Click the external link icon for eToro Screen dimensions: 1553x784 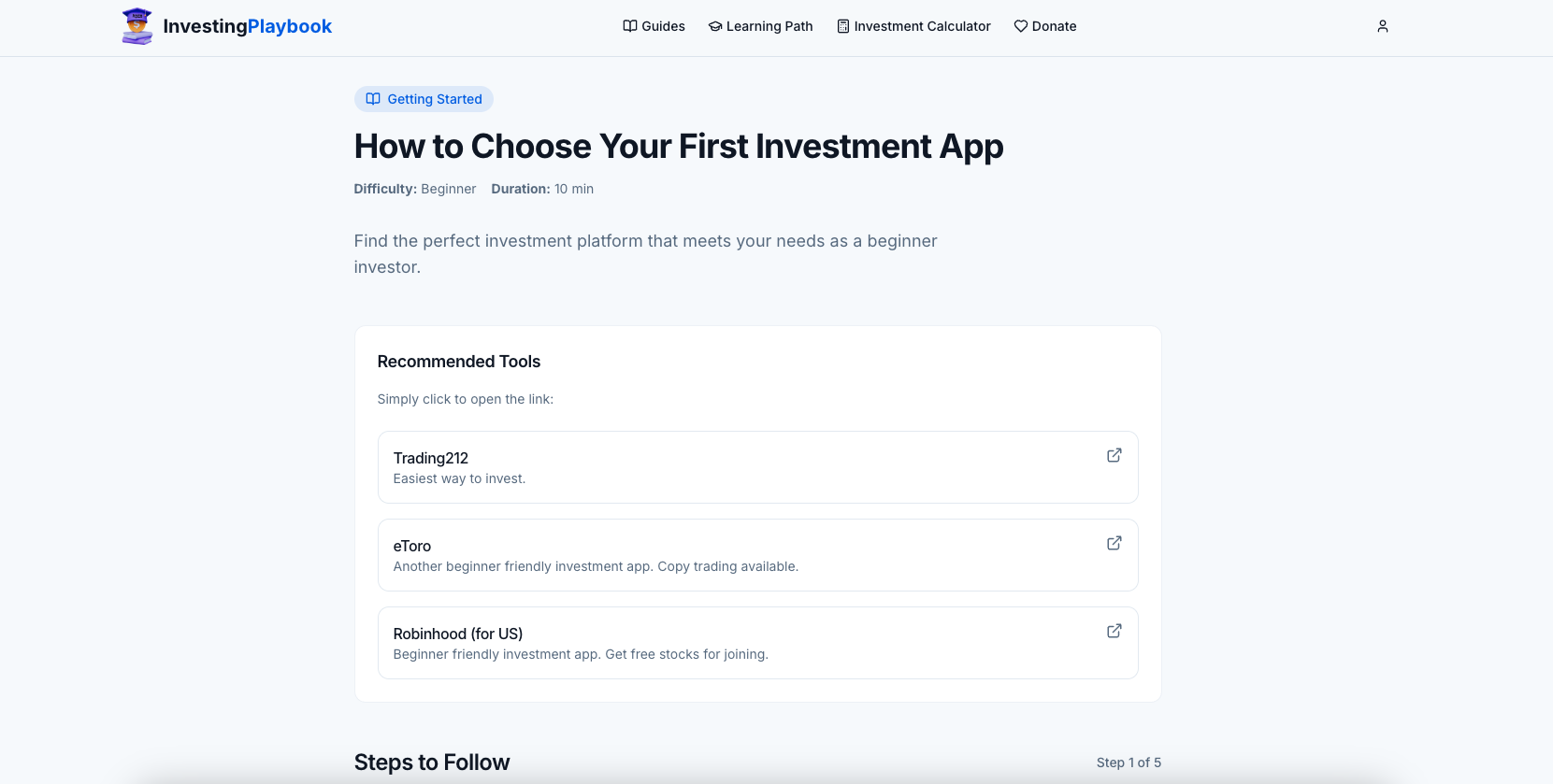click(x=1114, y=543)
